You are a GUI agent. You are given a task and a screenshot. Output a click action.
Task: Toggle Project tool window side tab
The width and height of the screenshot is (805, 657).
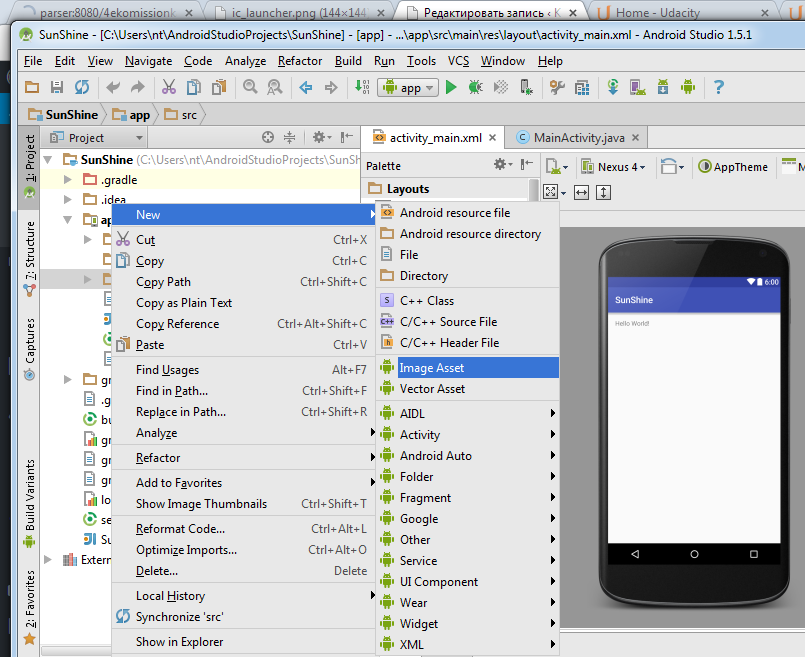(x=30, y=167)
